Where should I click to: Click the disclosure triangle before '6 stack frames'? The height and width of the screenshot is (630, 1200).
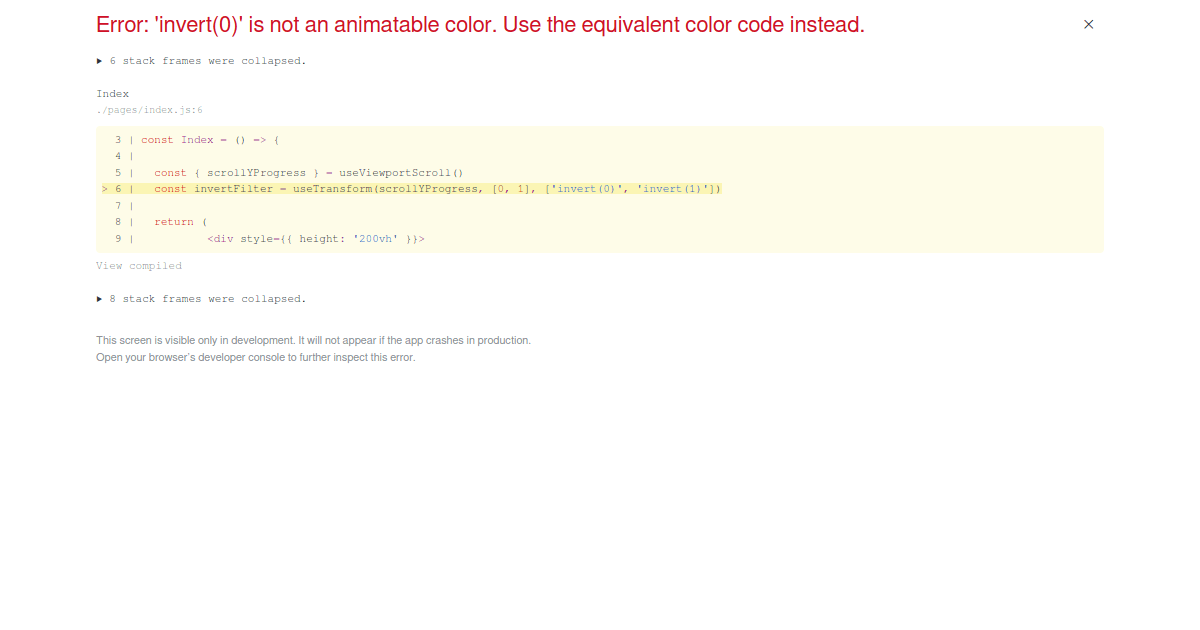pos(99,60)
